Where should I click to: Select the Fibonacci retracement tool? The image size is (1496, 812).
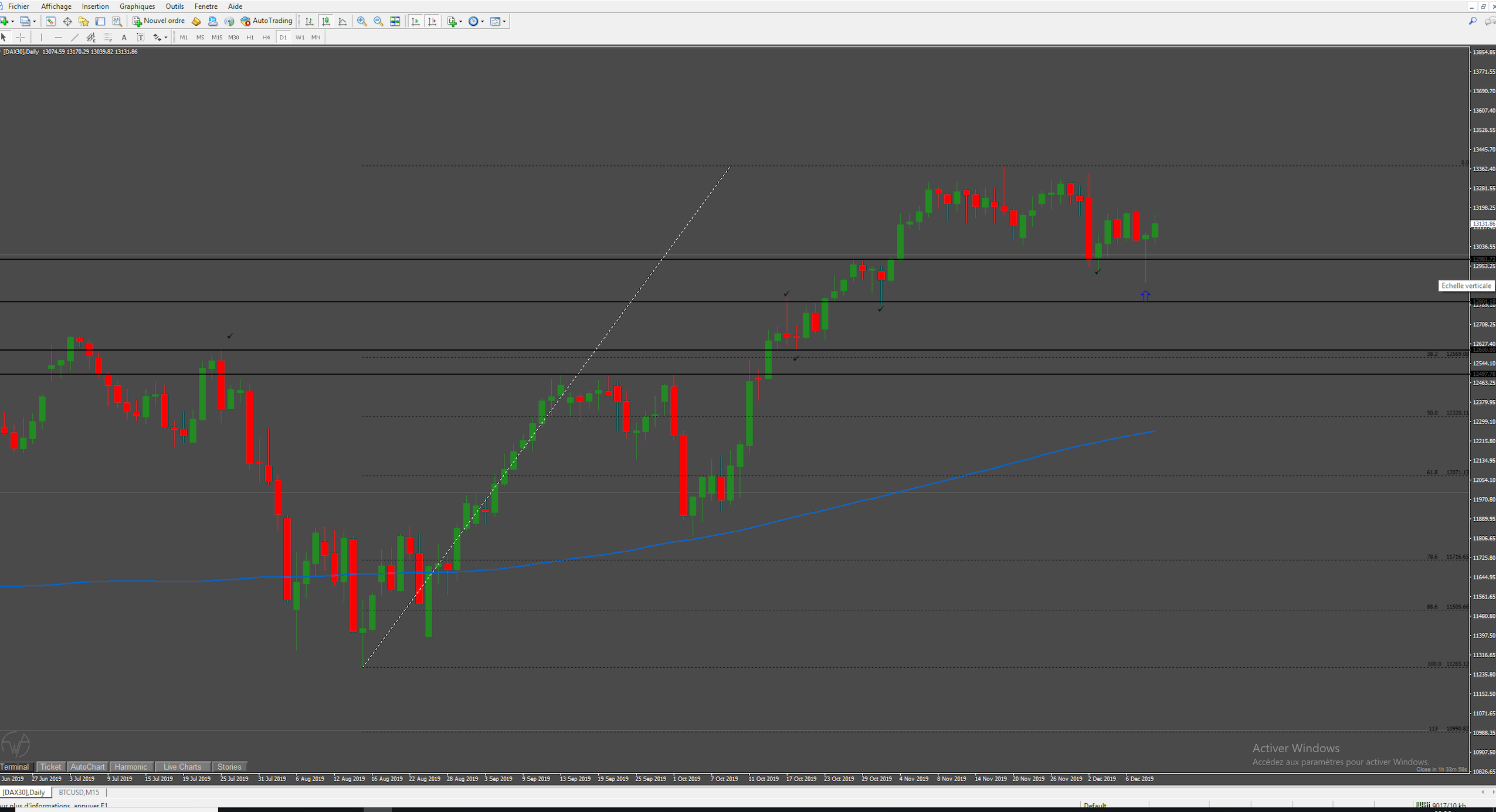107,38
